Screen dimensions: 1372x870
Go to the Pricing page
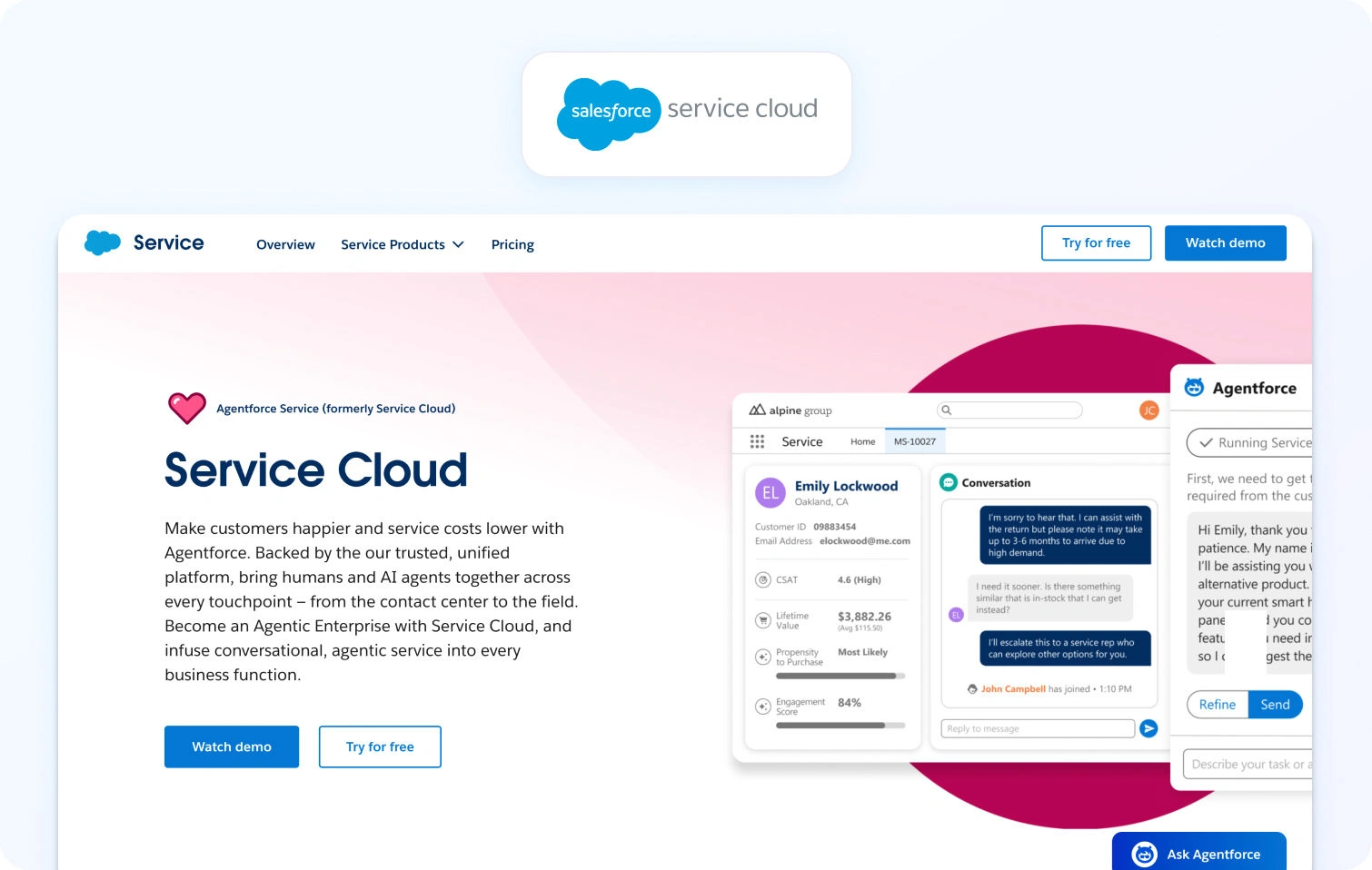coord(512,244)
